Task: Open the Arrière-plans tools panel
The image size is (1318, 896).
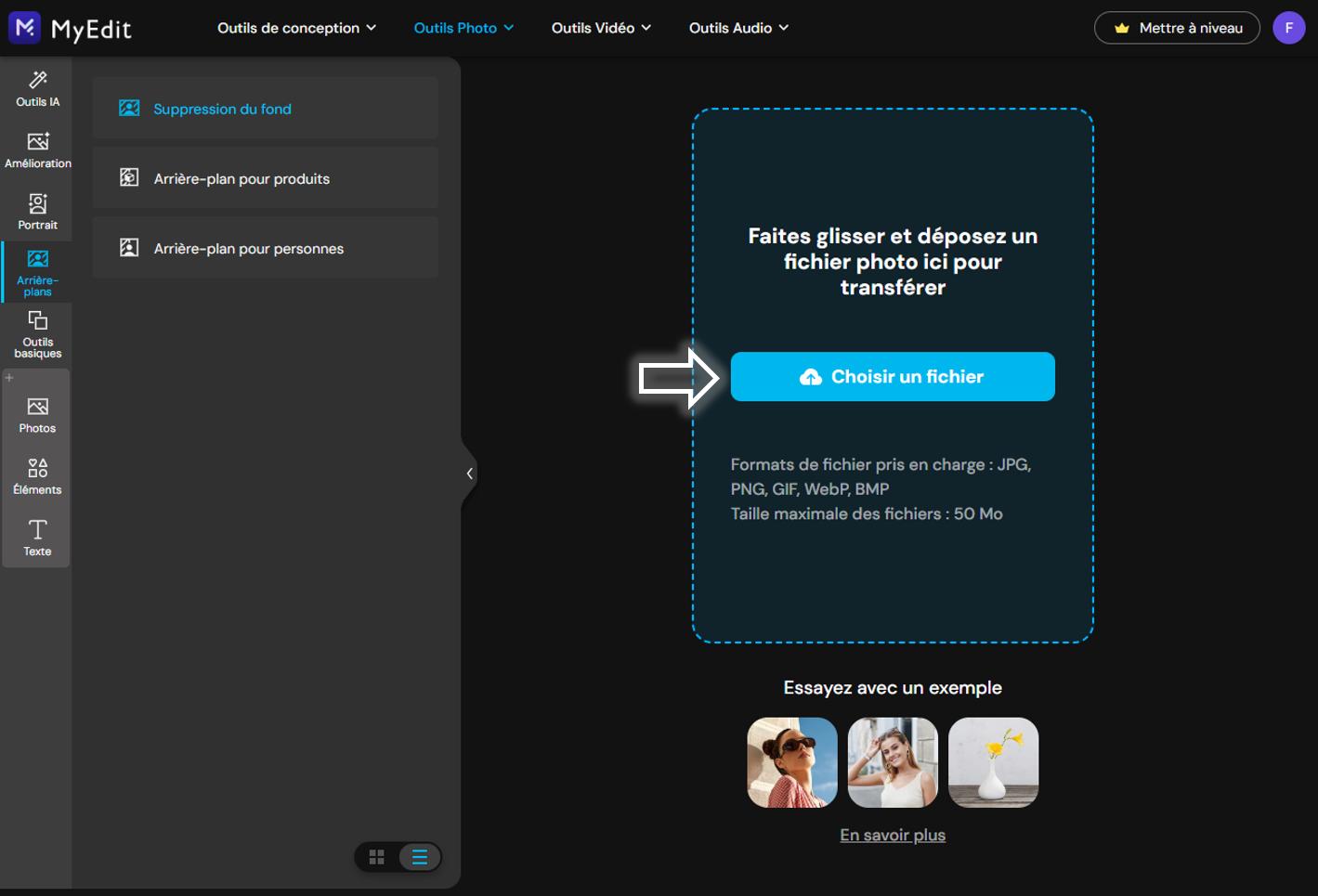Action: pyautogui.click(x=37, y=271)
